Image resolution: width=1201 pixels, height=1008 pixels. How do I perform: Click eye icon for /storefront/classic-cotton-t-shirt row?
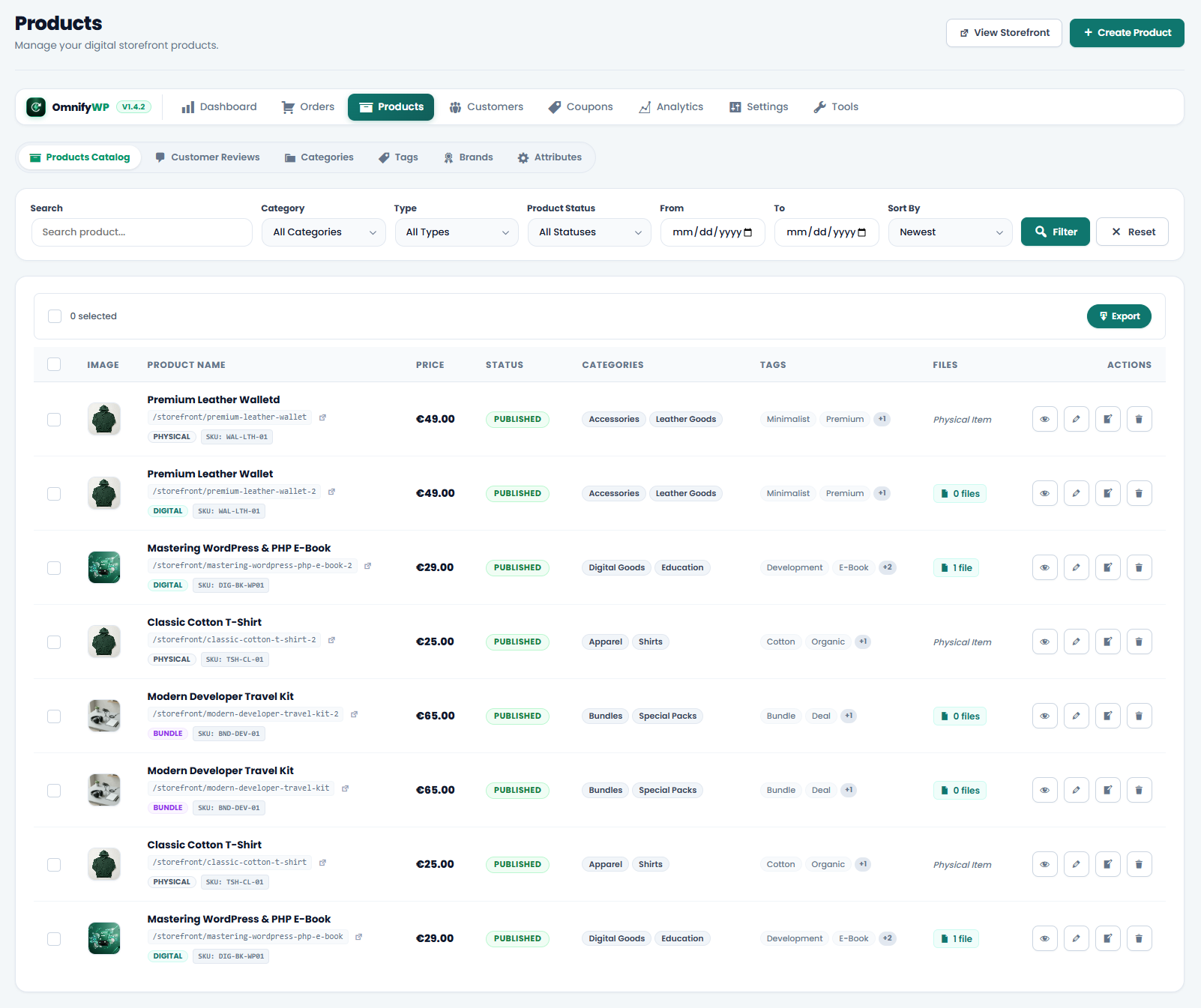click(x=1044, y=864)
